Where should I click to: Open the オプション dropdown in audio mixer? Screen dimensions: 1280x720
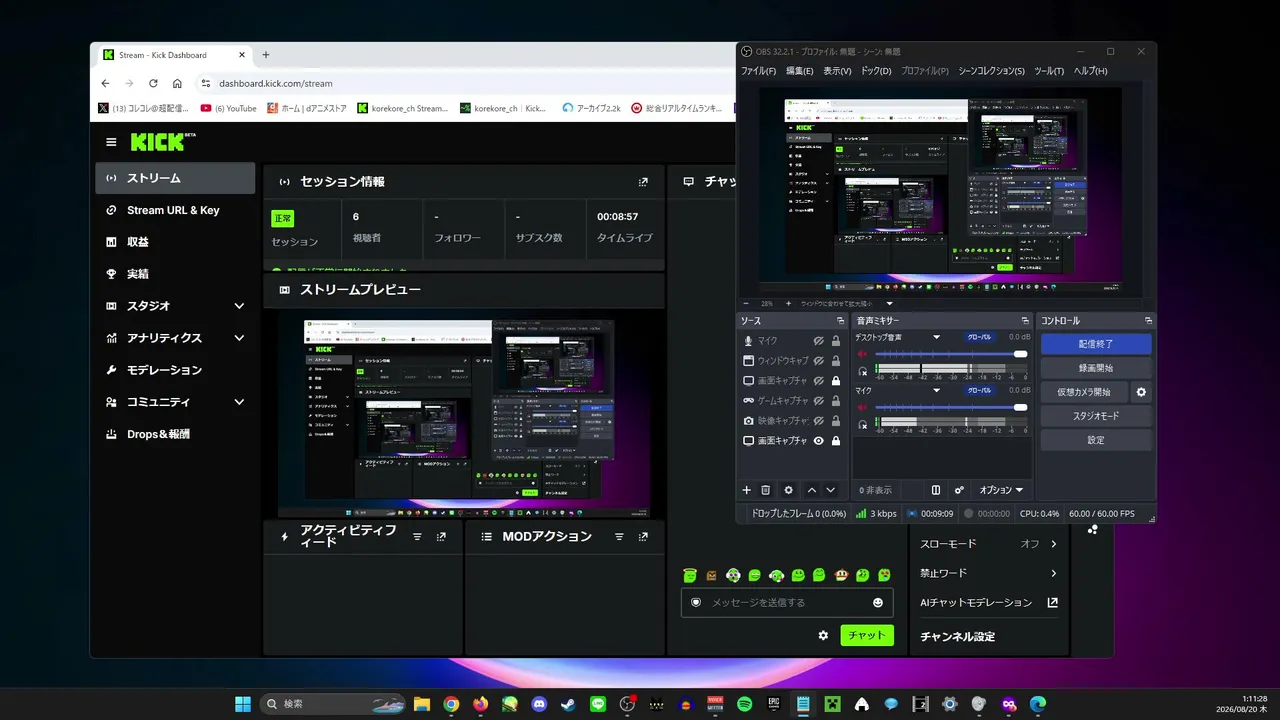coord(1001,490)
